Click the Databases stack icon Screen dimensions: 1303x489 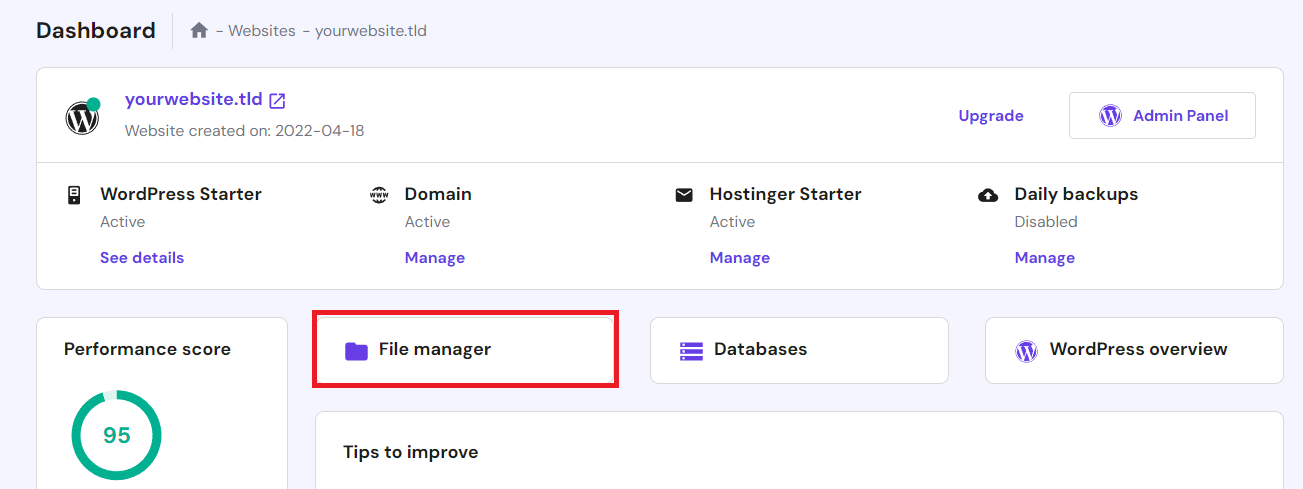(691, 350)
